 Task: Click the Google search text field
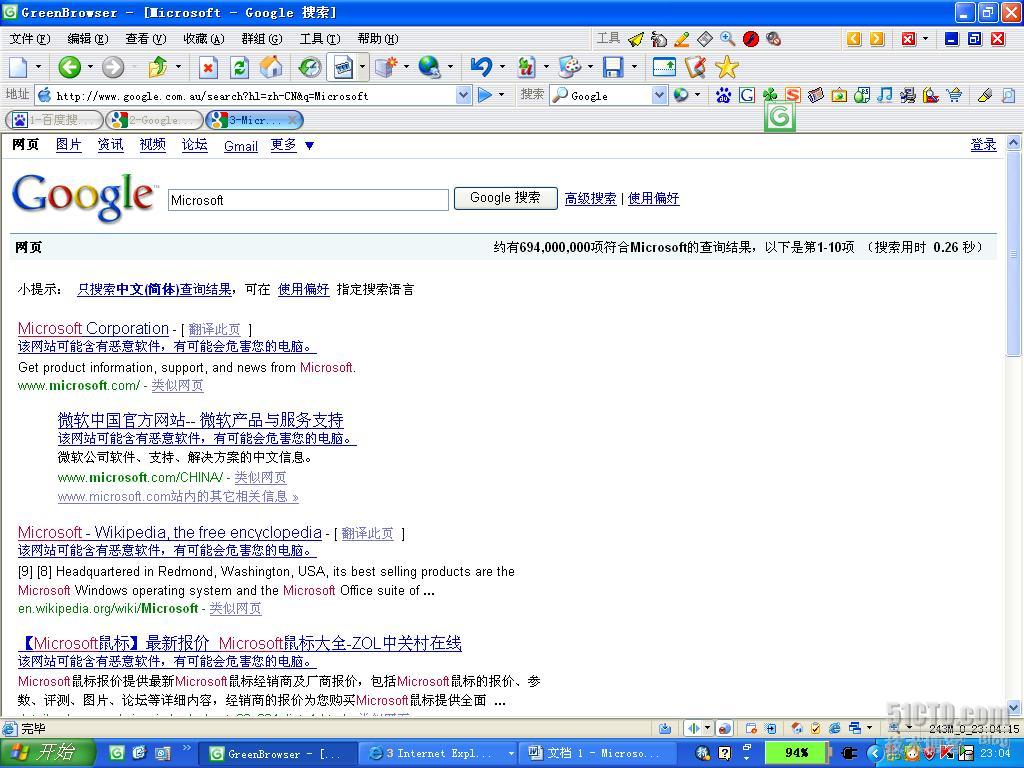(308, 200)
